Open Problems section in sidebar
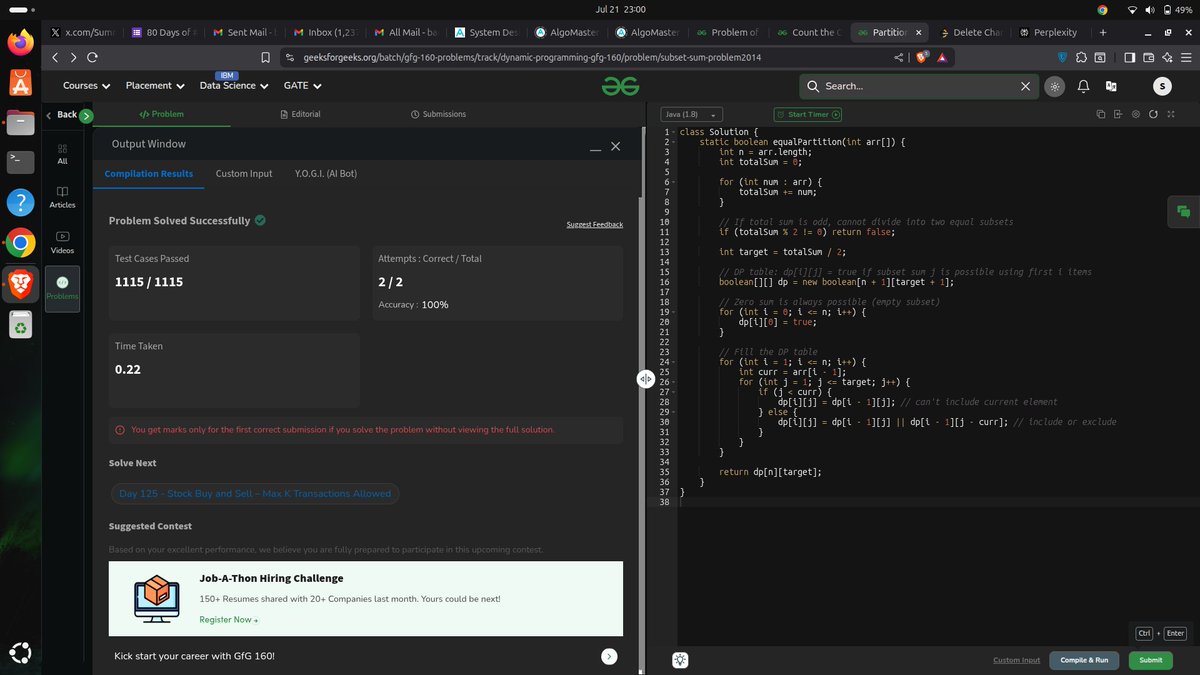The image size is (1200, 675). click(62, 288)
